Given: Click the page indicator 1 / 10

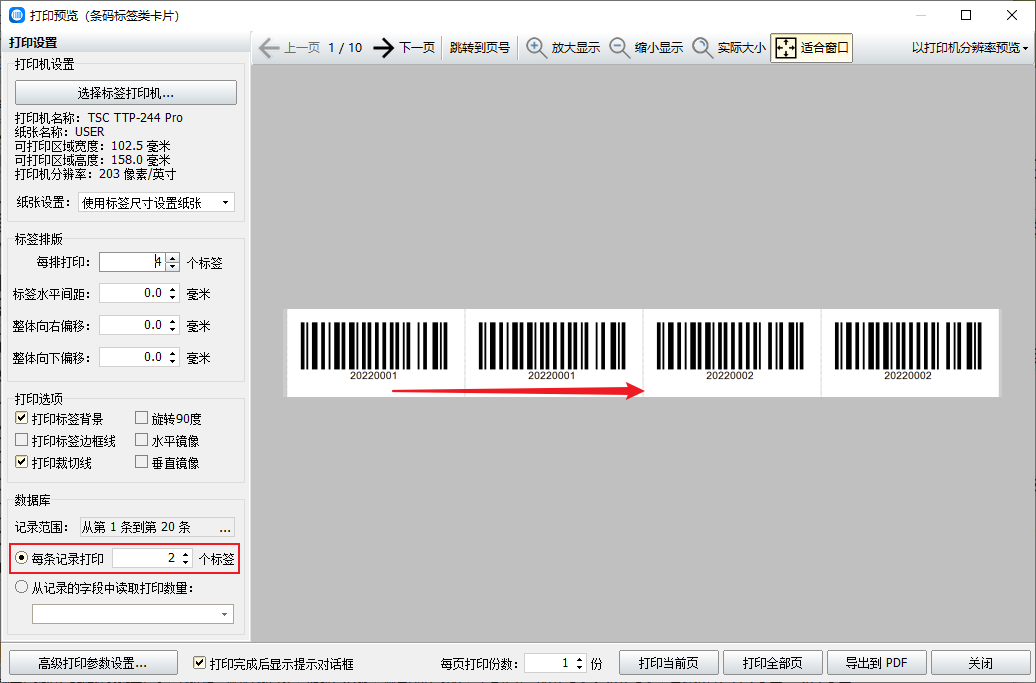Looking at the screenshot, I should point(346,48).
